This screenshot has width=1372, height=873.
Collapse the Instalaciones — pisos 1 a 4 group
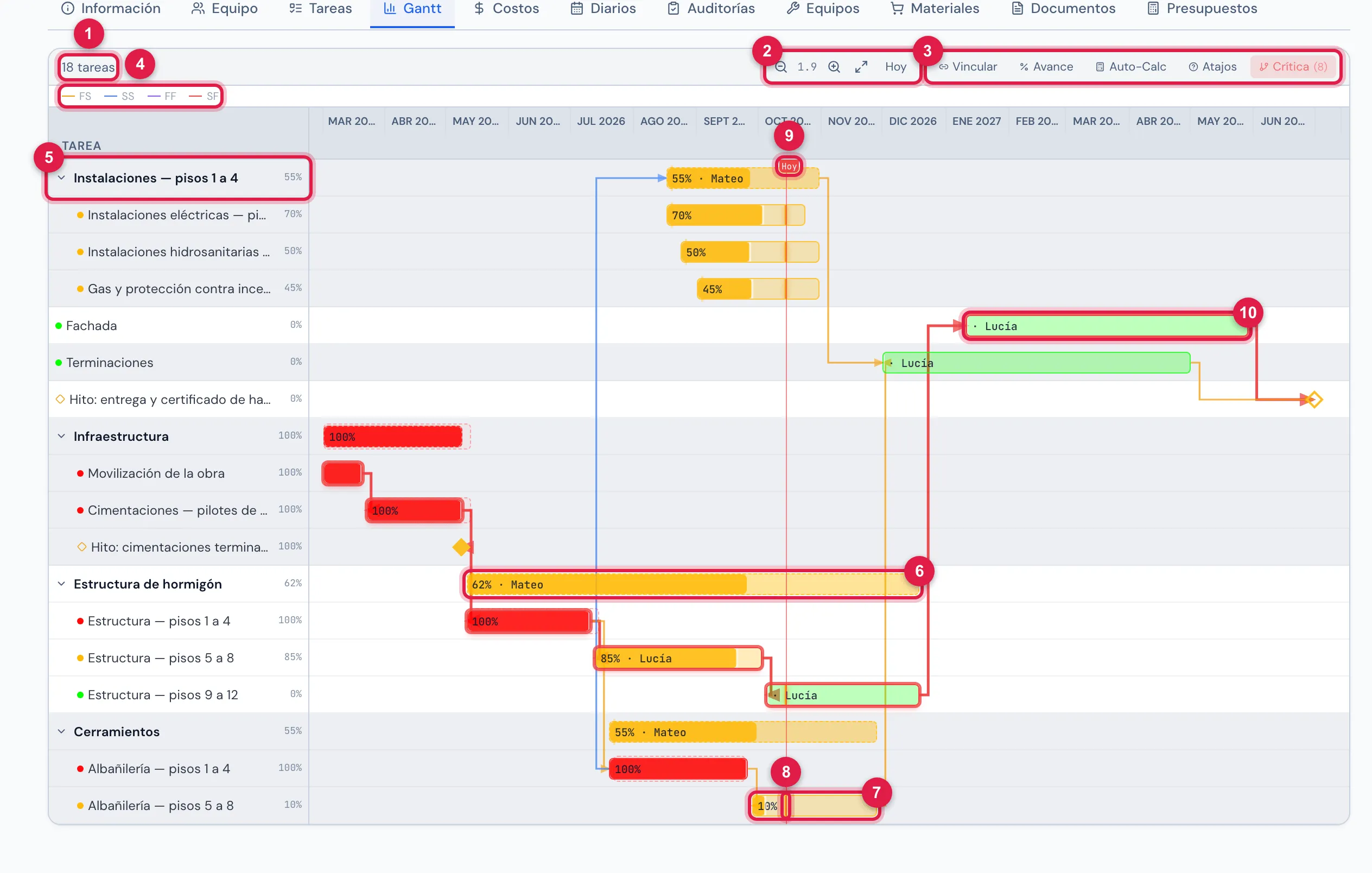[61, 179]
